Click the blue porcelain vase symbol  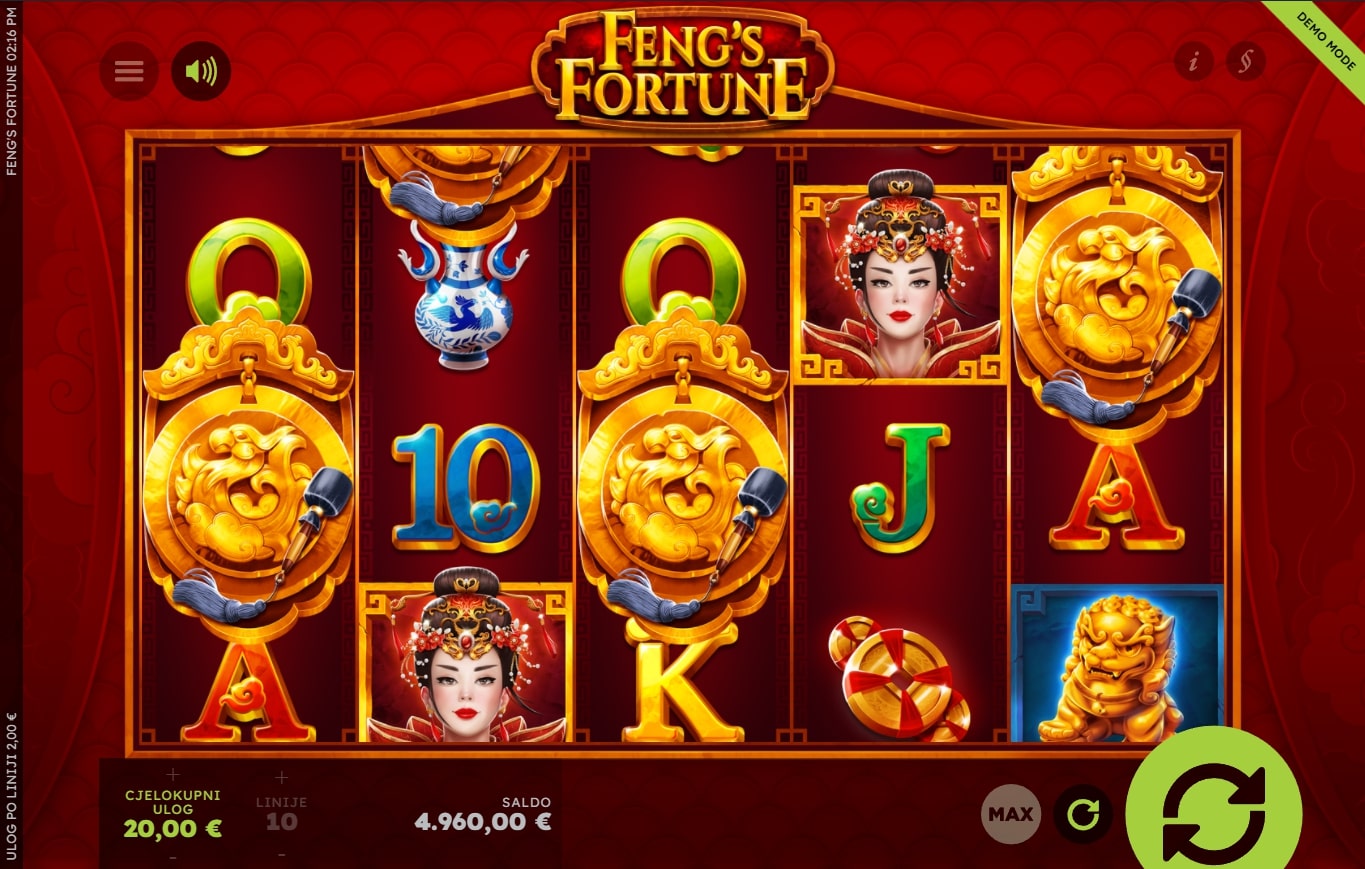tap(462, 296)
